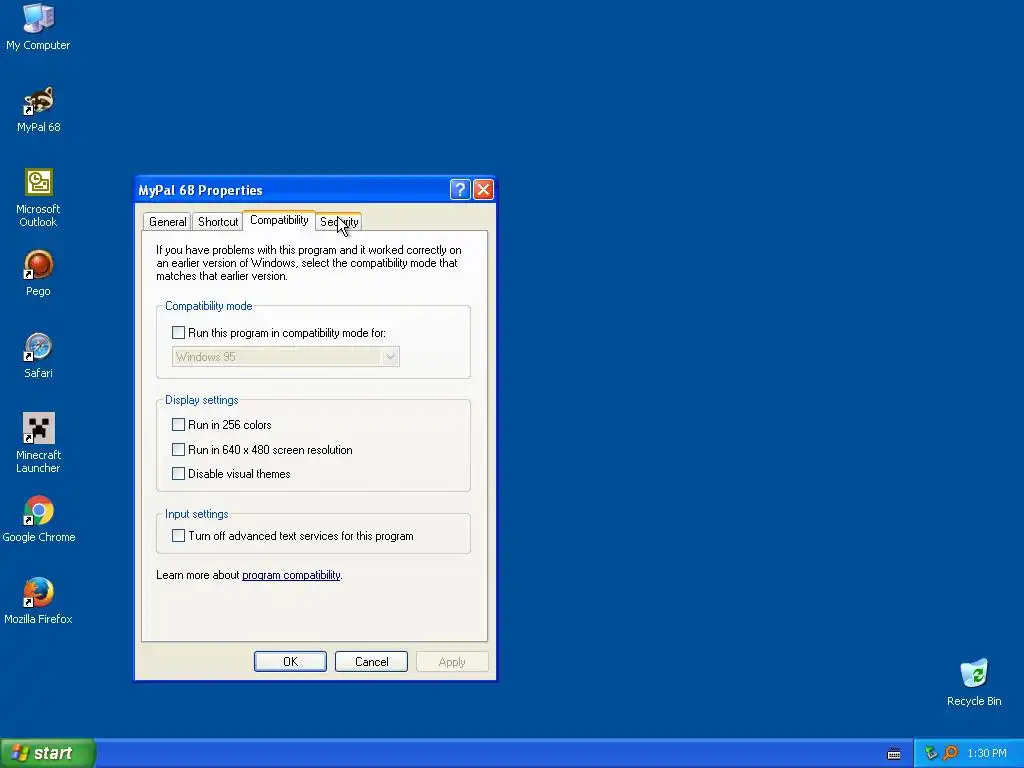Viewport: 1024px width, 768px height.
Task: Switch to the General tab
Action: point(167,221)
